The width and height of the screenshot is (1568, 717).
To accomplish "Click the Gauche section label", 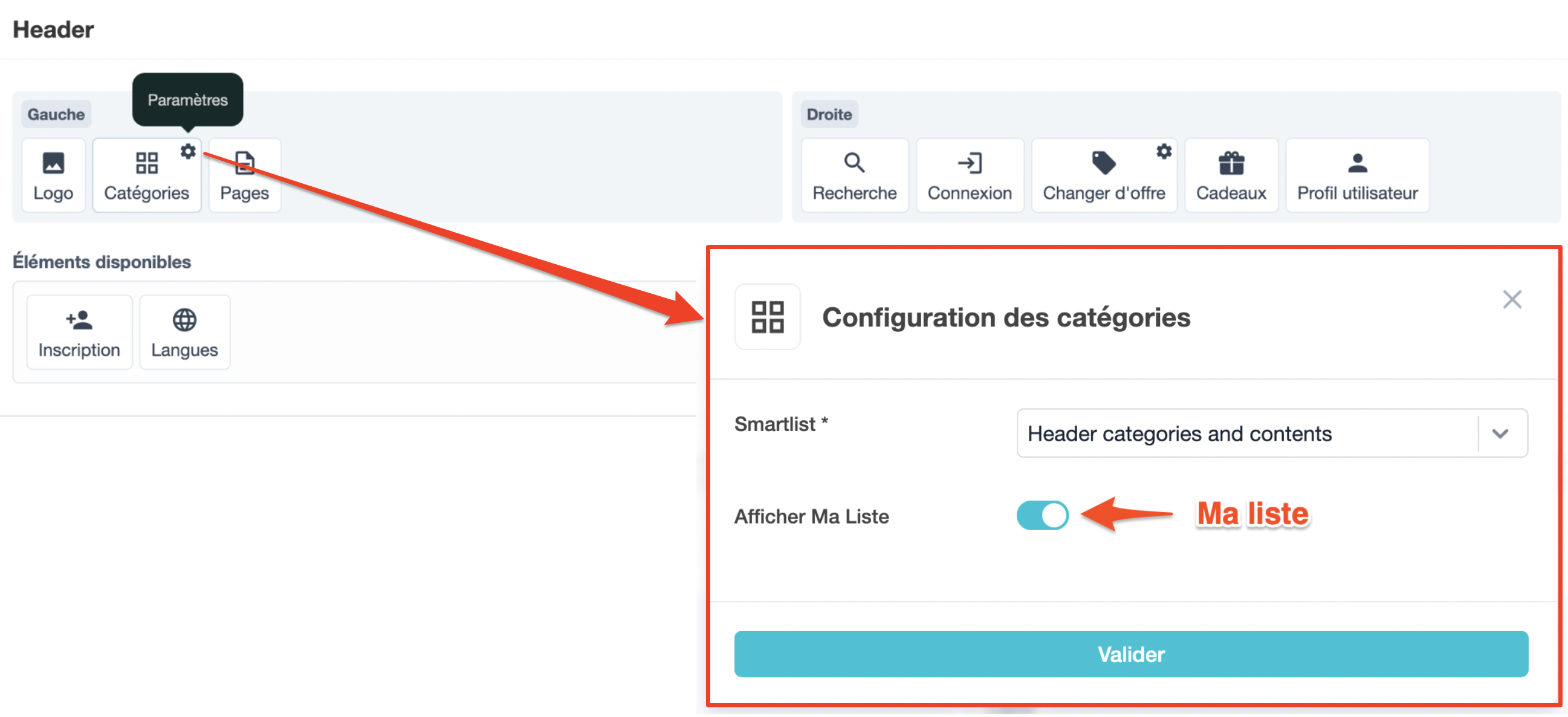I will point(56,114).
